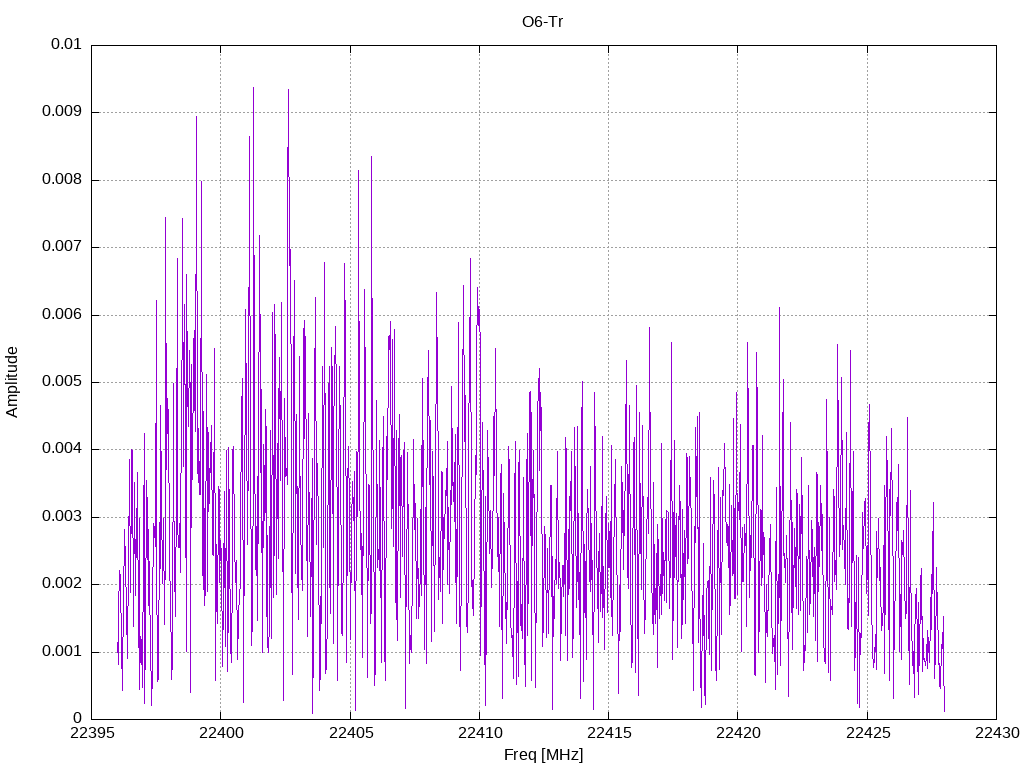Click x-axis tick label 22410
1024x768 pixels.
(x=479, y=733)
